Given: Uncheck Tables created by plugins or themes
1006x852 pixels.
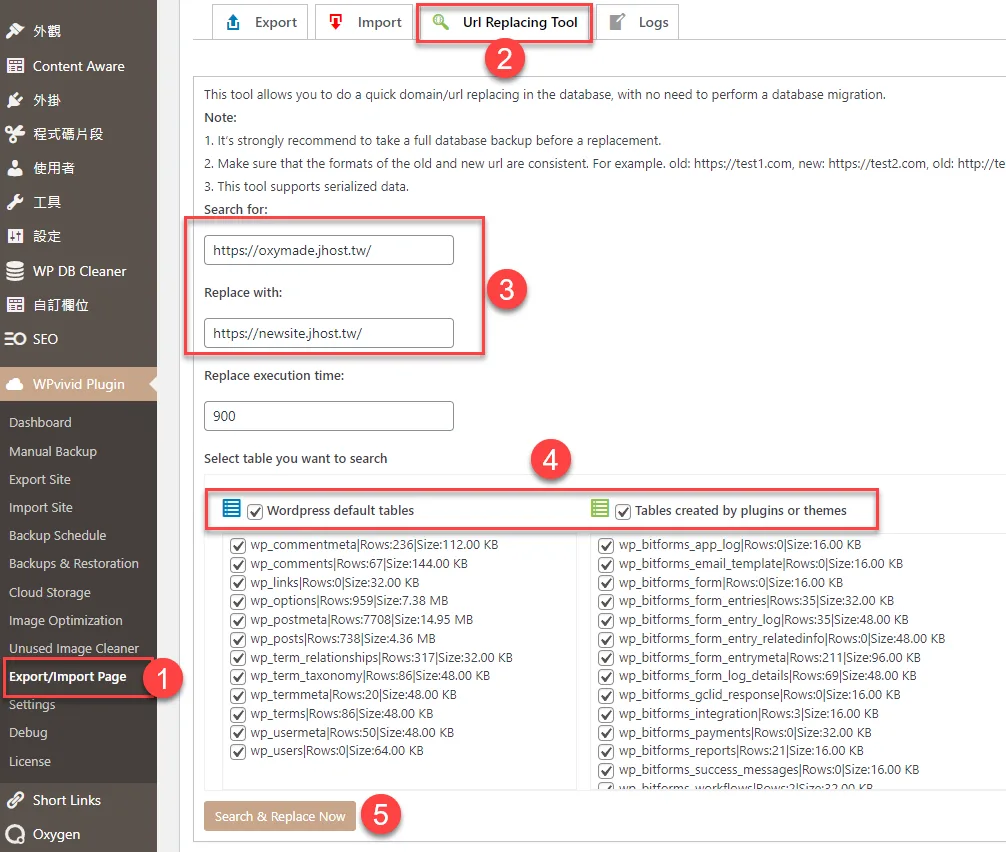Looking at the screenshot, I should click(x=623, y=511).
